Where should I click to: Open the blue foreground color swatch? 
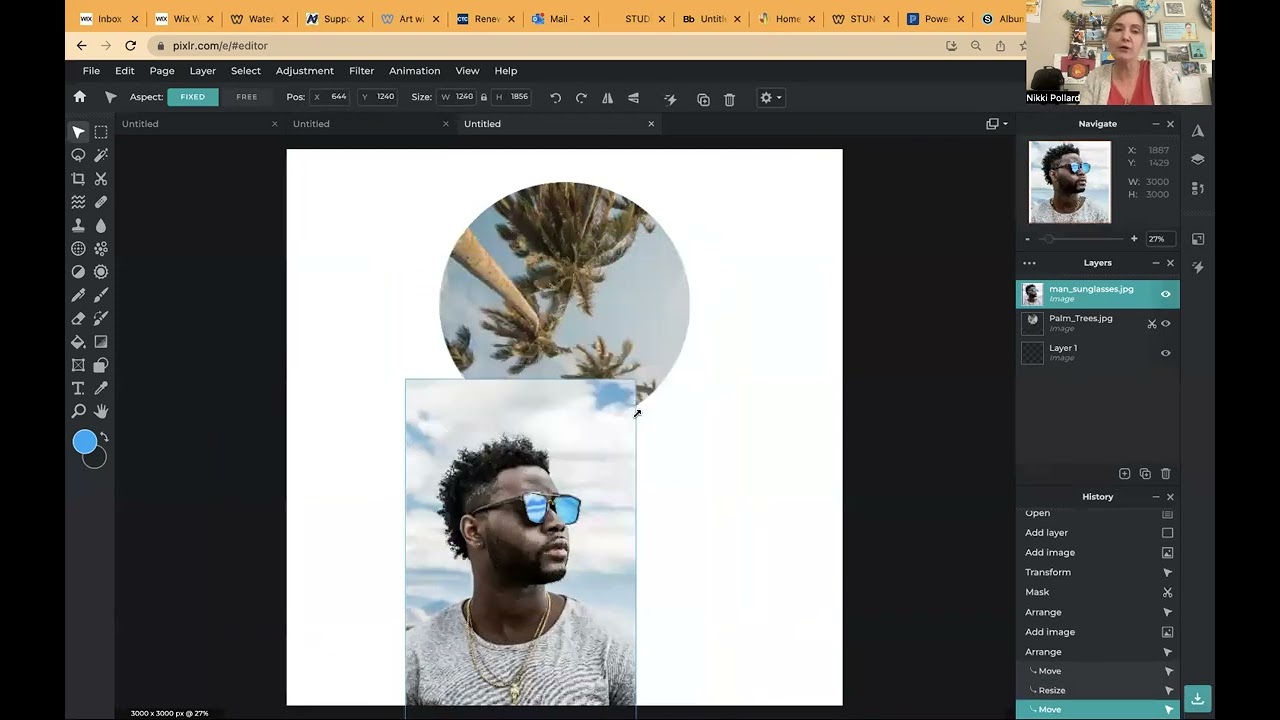(85, 441)
